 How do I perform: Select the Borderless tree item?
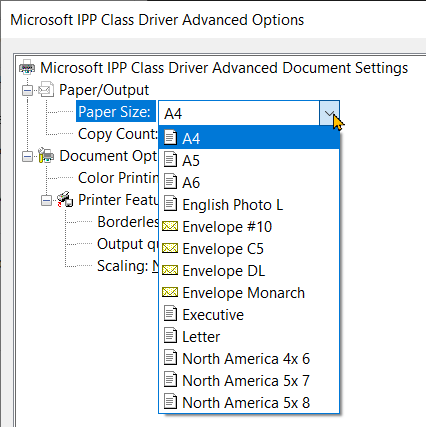pos(128,222)
